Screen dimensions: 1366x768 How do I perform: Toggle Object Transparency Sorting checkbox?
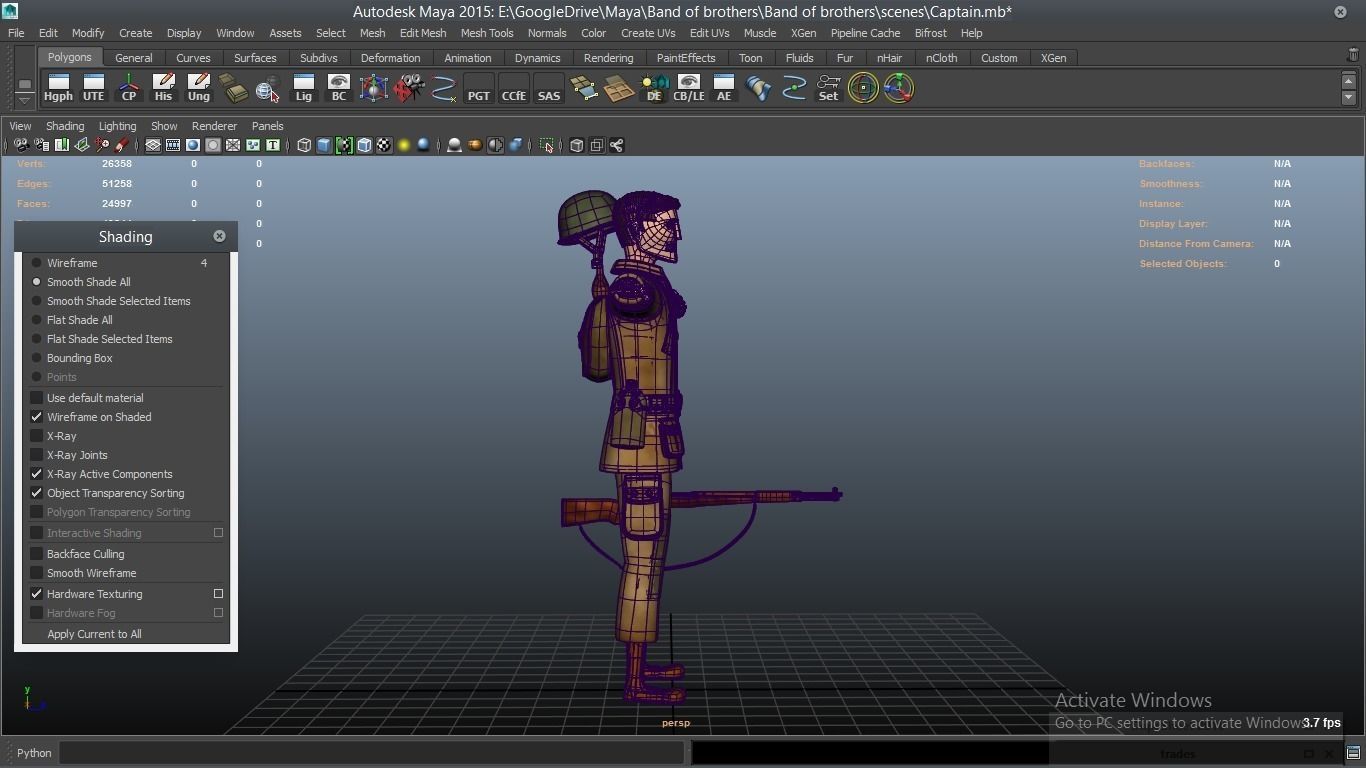pyautogui.click(x=37, y=493)
